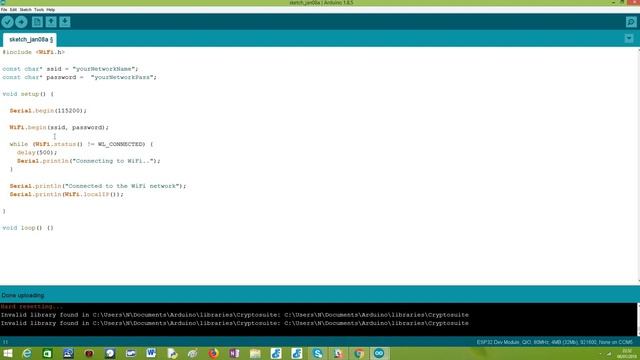Viewport: 640px width, 360px height.
Task: Click the "Connecting to WiFi.." println line
Action: pyautogui.click(x=89, y=161)
